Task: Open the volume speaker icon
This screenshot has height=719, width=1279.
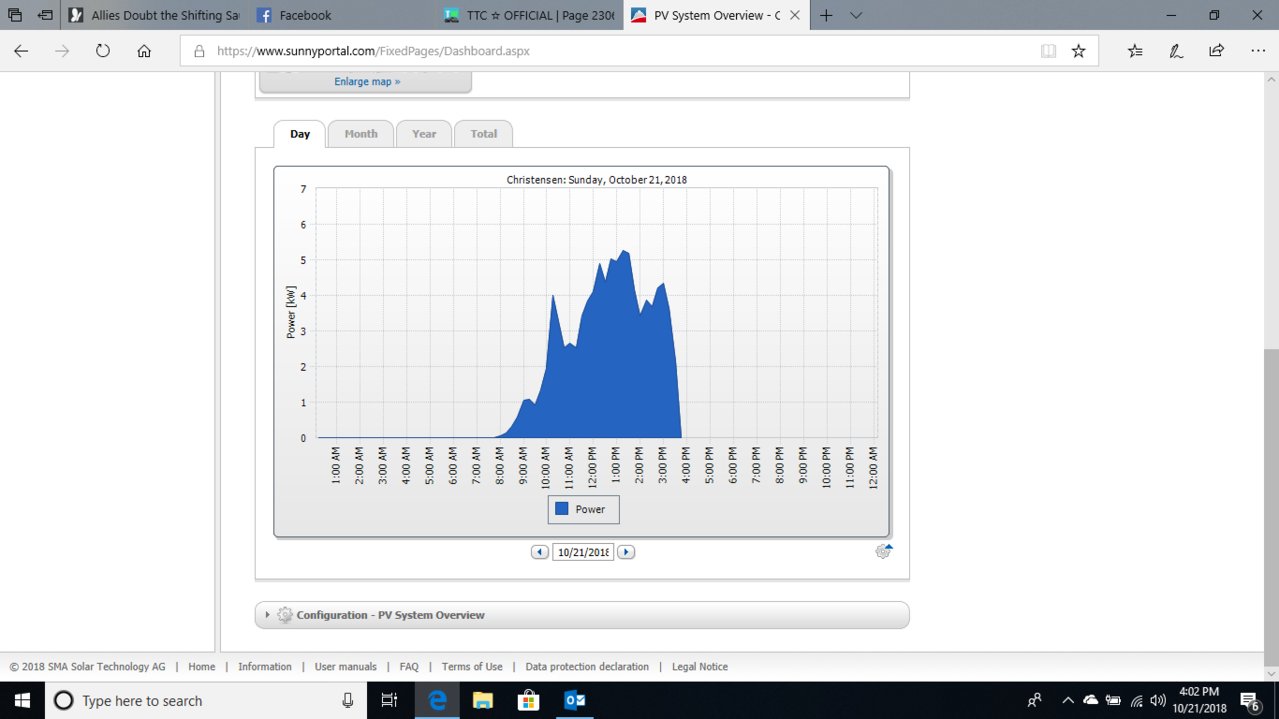Action: tap(1158, 701)
